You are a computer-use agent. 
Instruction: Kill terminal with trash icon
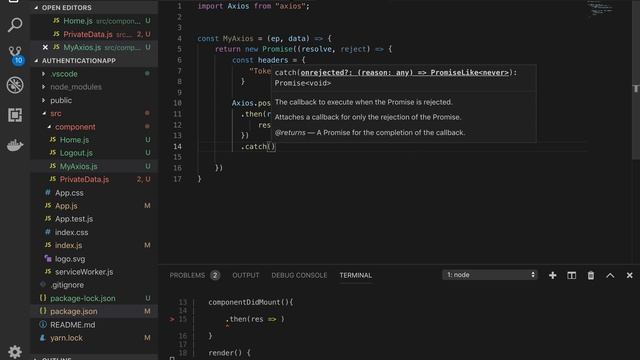[591, 276]
